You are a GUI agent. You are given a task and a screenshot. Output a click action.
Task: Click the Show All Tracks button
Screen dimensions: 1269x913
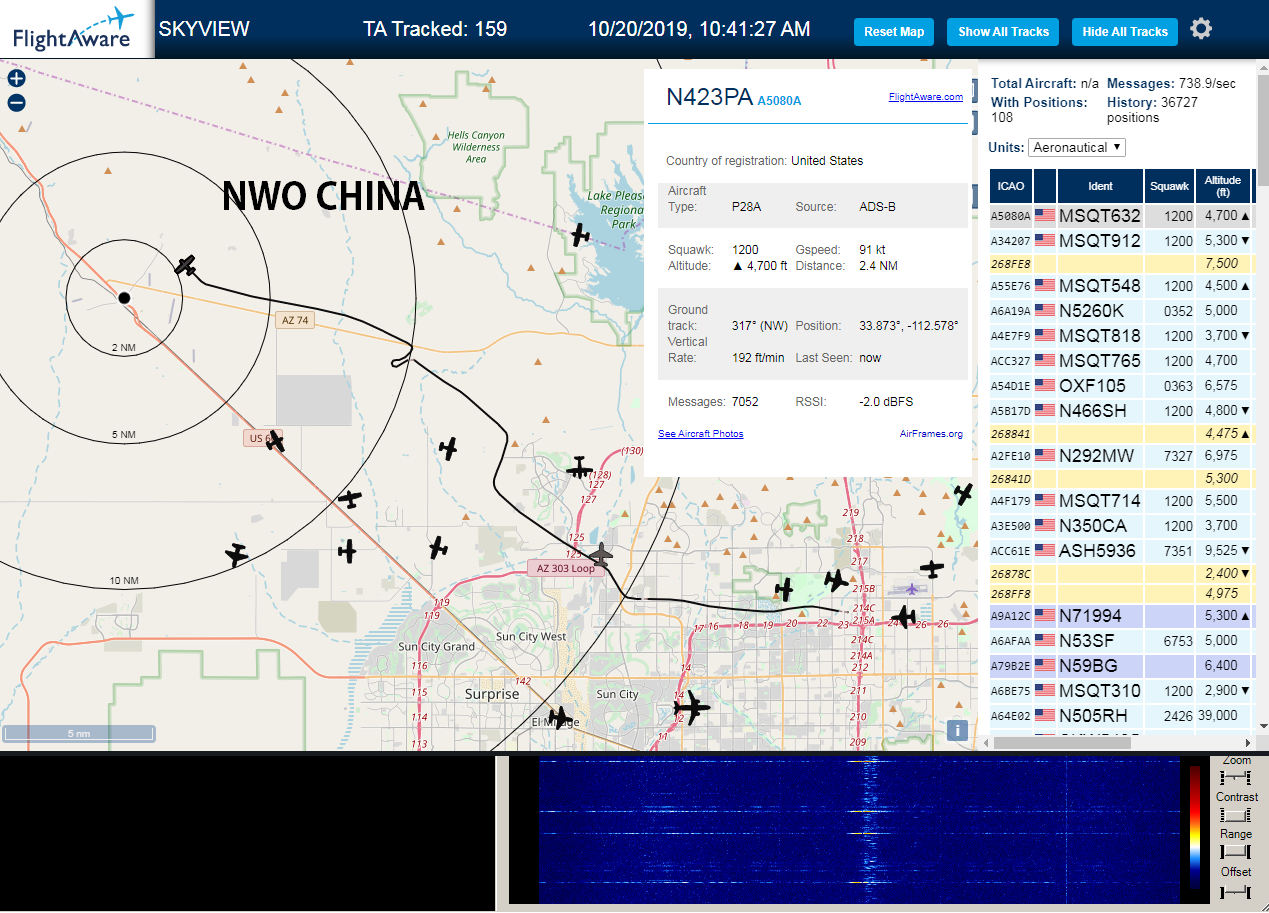click(x=1003, y=31)
